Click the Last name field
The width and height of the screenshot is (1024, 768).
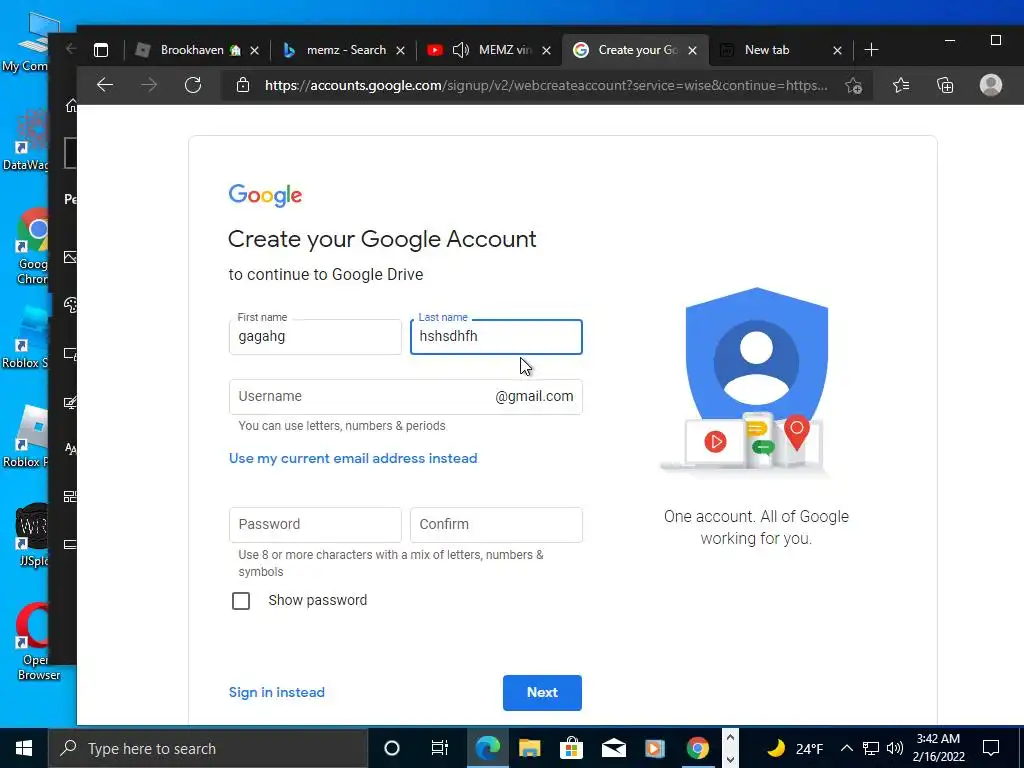tap(496, 337)
